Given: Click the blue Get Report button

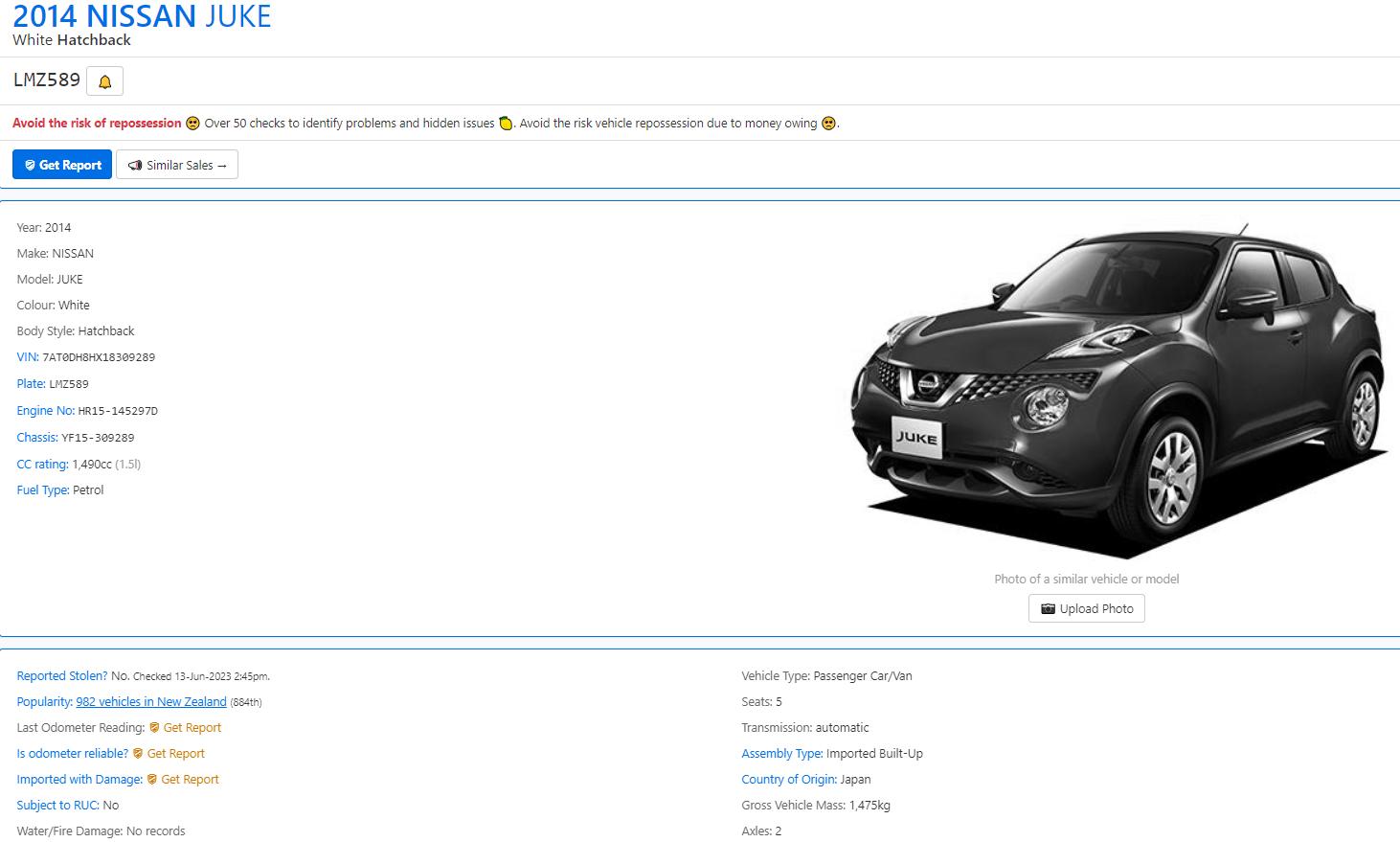Looking at the screenshot, I should [x=62, y=165].
